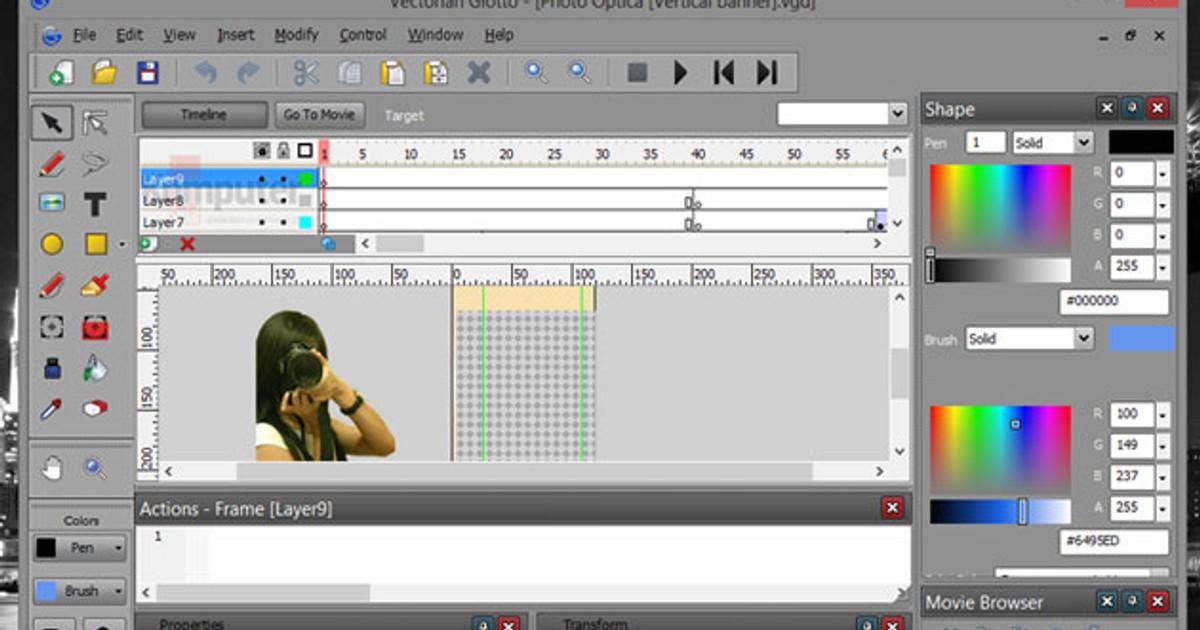Toggle lock dot of Layer9

[284, 179]
